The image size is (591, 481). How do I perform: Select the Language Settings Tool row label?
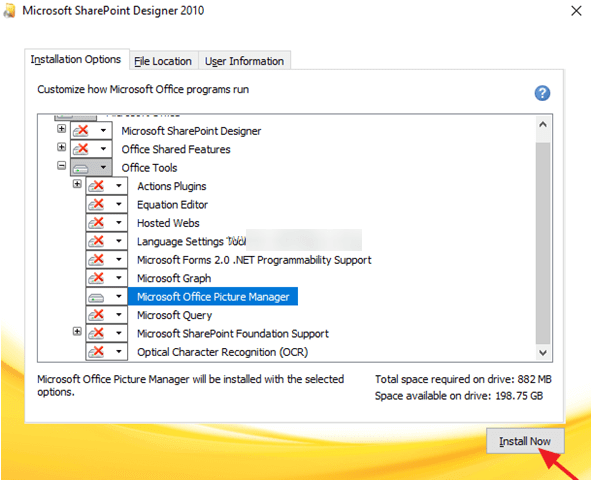coord(191,241)
